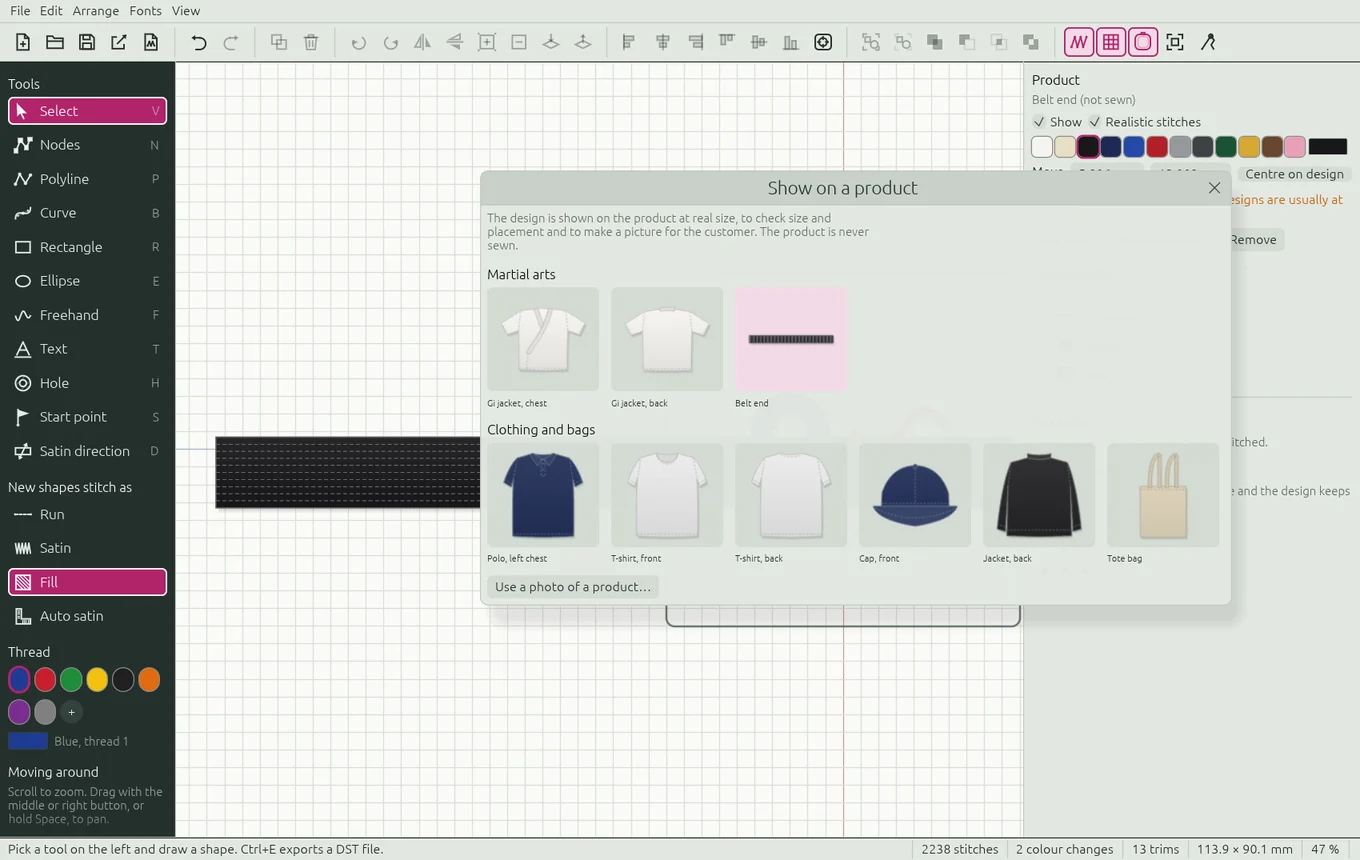Select the green thread colour
Screen dimensions: 1360x860
pyautogui.click(x=71, y=680)
